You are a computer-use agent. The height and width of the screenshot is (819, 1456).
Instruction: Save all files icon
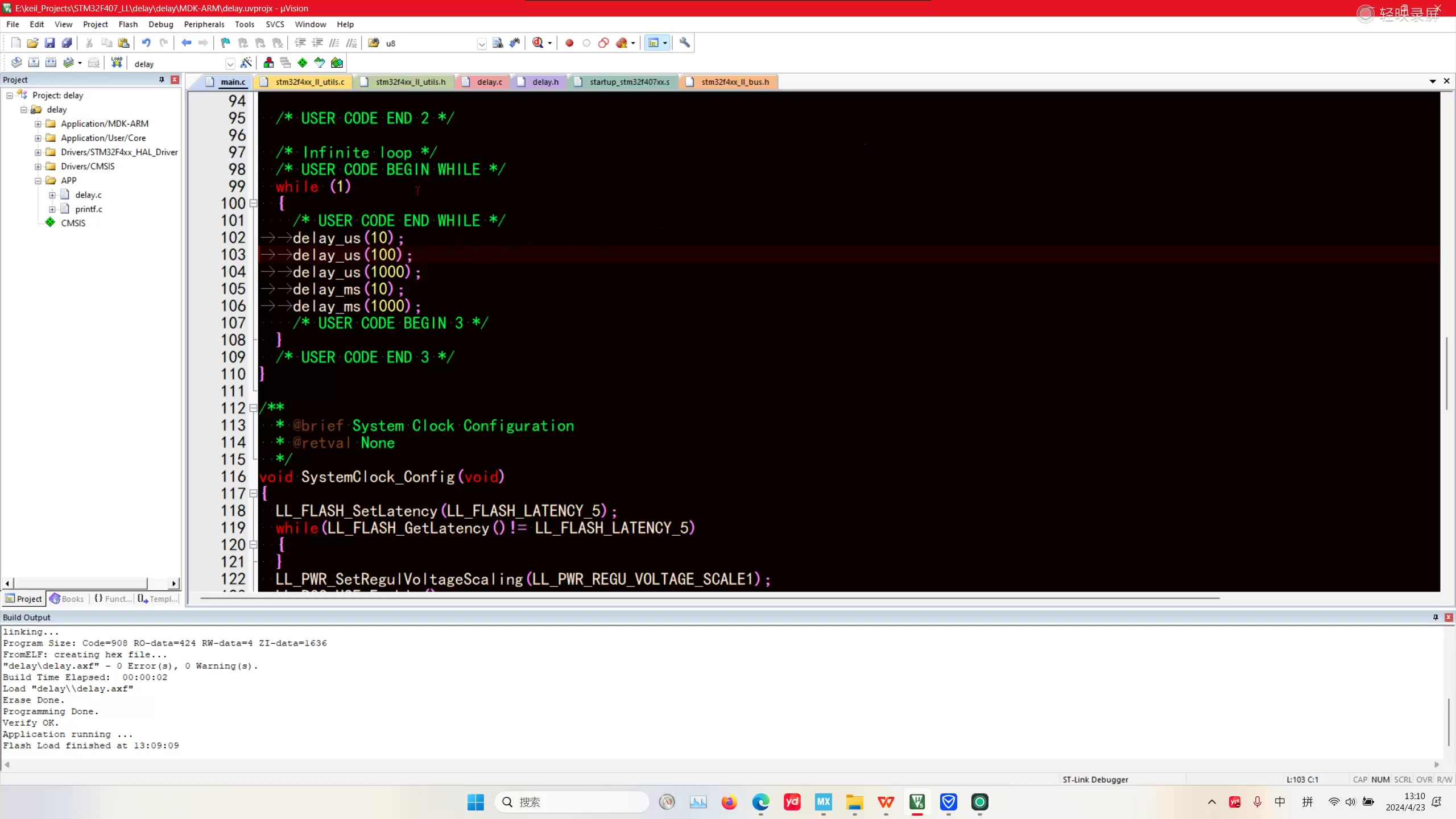(x=67, y=43)
